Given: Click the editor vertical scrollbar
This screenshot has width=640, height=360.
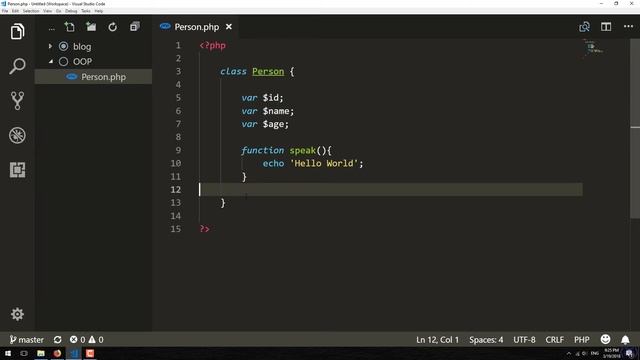Looking at the screenshot, I should coord(635,129).
